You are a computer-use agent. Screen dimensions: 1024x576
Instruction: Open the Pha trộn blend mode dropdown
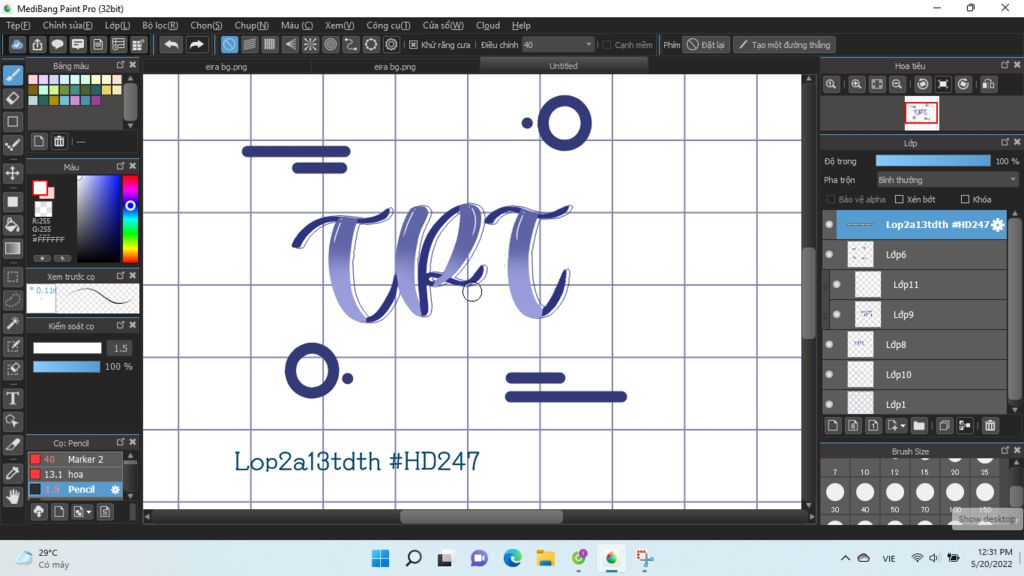coord(947,180)
